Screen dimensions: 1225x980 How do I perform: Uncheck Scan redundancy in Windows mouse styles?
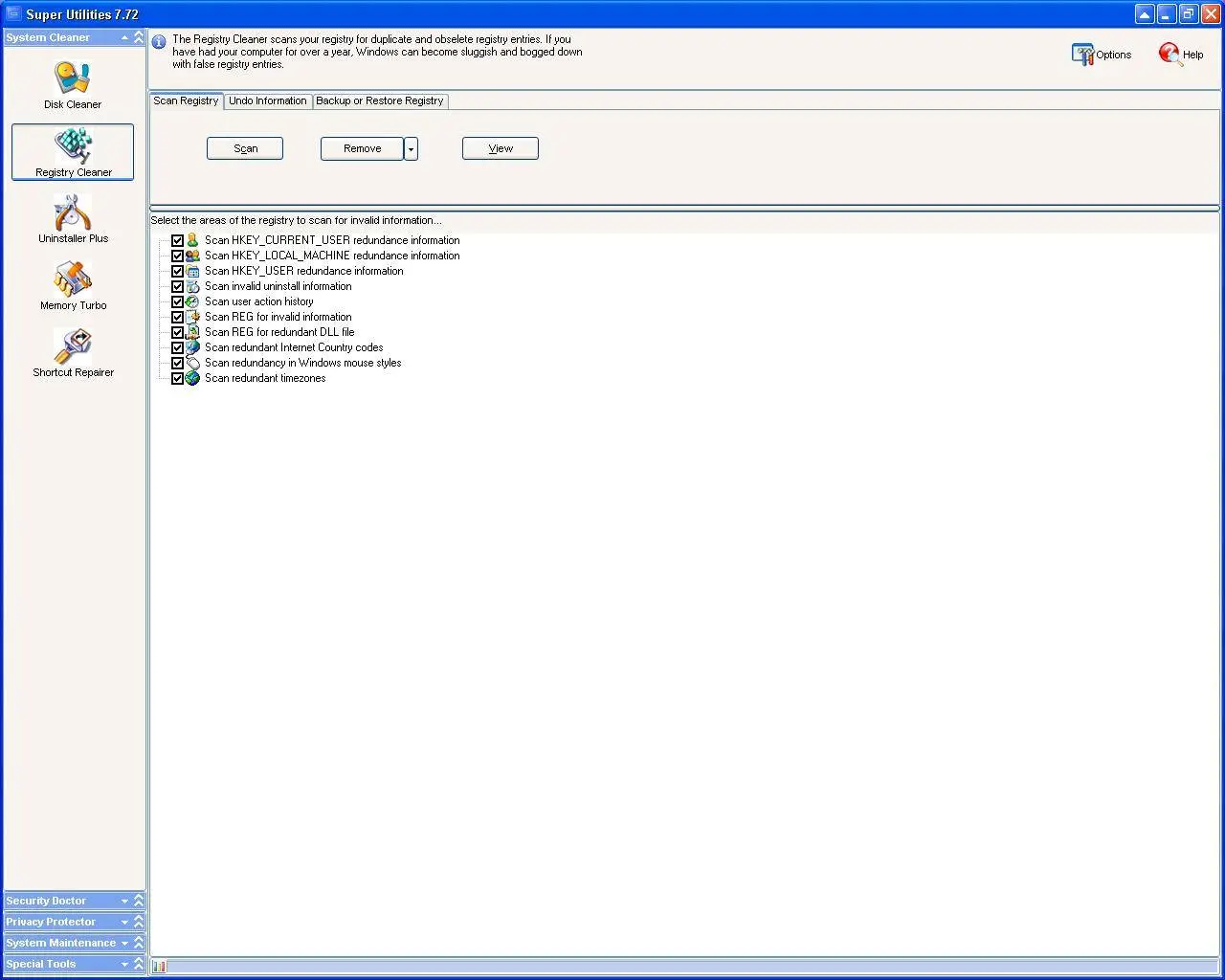177,363
